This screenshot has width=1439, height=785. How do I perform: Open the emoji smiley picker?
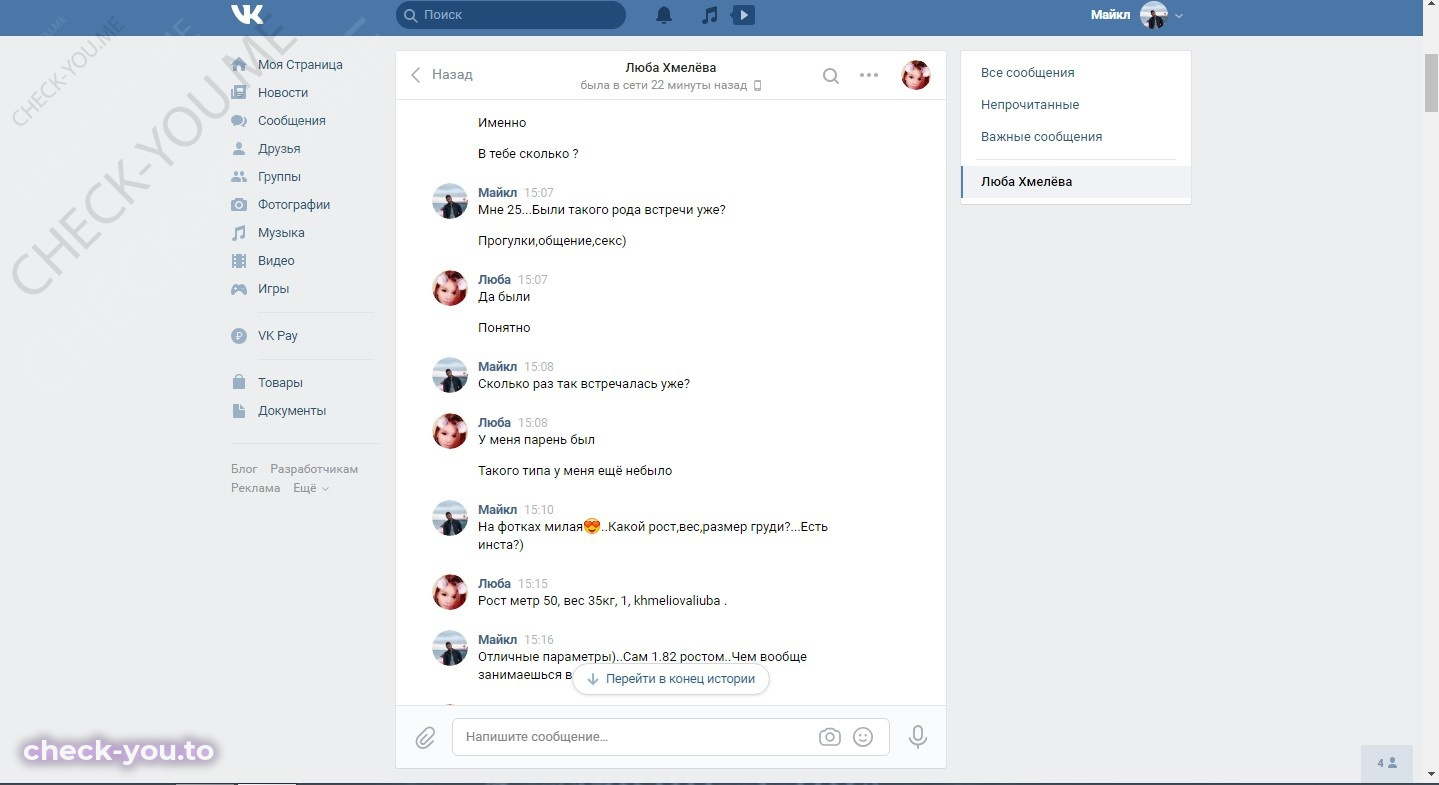[x=863, y=737]
